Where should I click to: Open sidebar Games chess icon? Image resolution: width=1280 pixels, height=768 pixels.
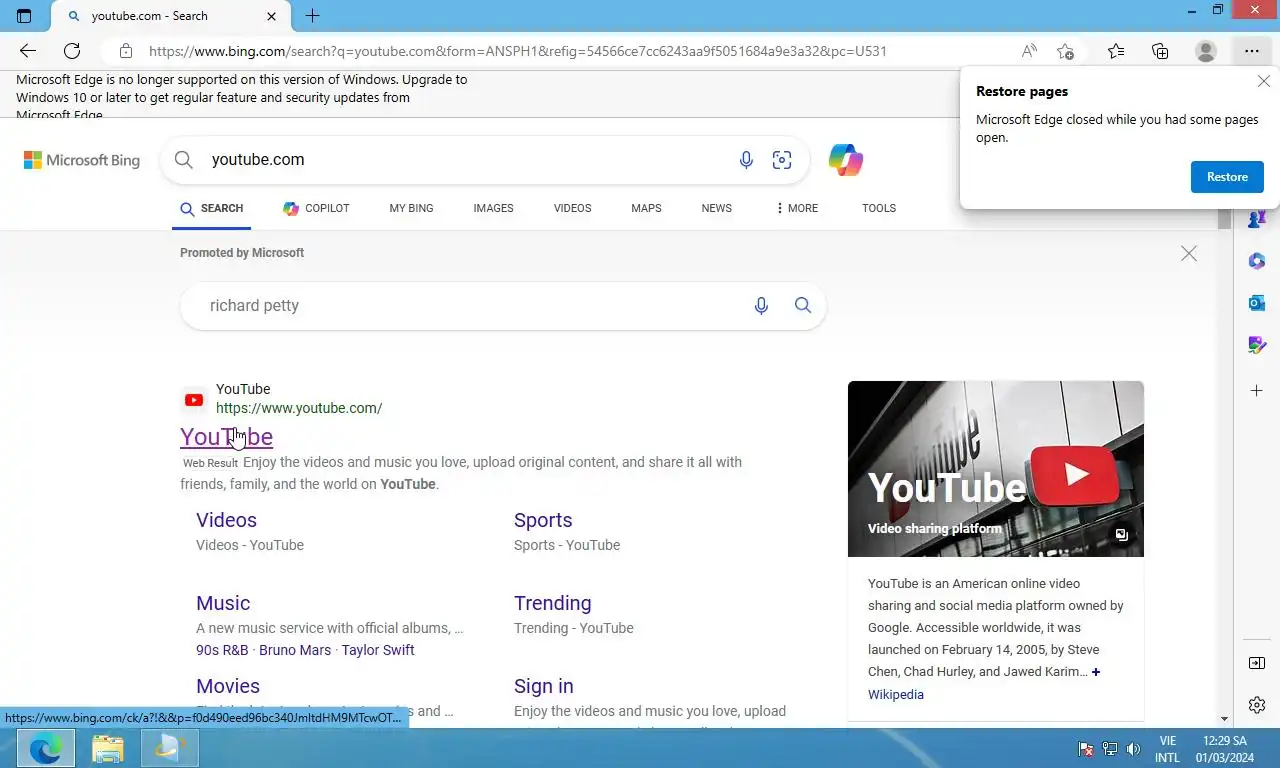(x=1257, y=220)
